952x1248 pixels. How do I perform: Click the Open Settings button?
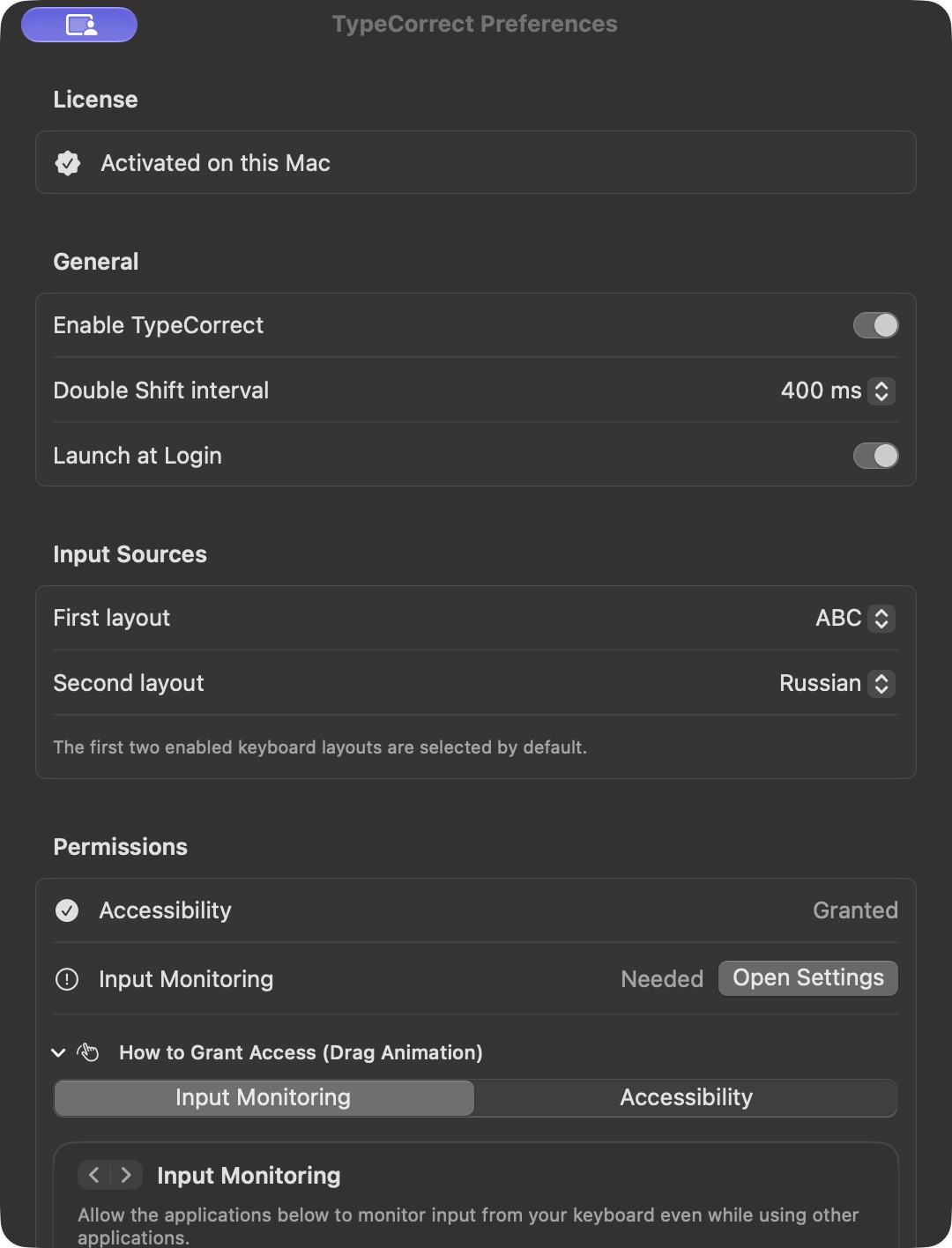click(808, 978)
